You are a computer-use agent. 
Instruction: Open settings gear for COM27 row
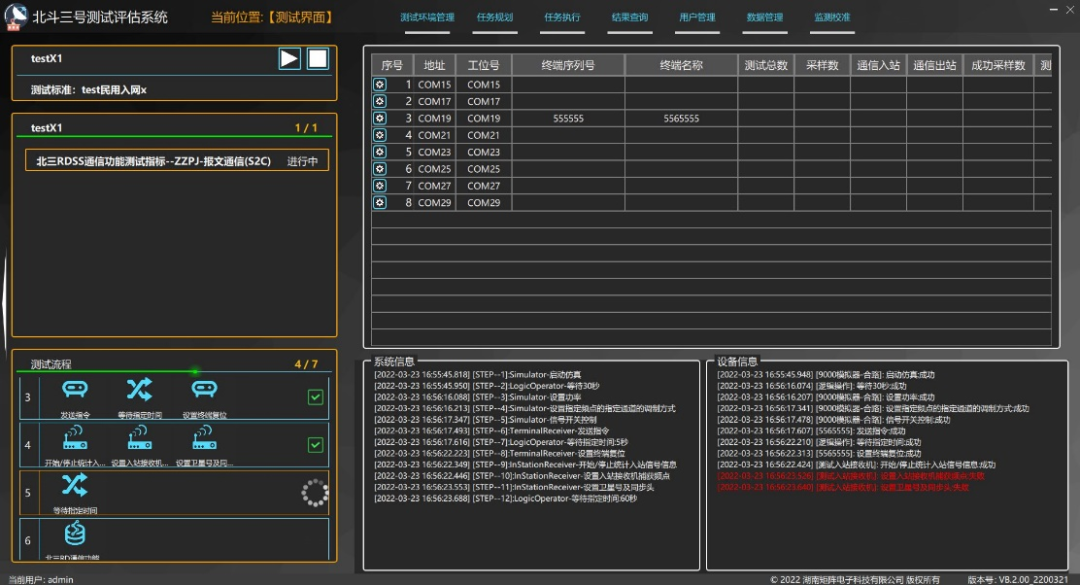380,185
